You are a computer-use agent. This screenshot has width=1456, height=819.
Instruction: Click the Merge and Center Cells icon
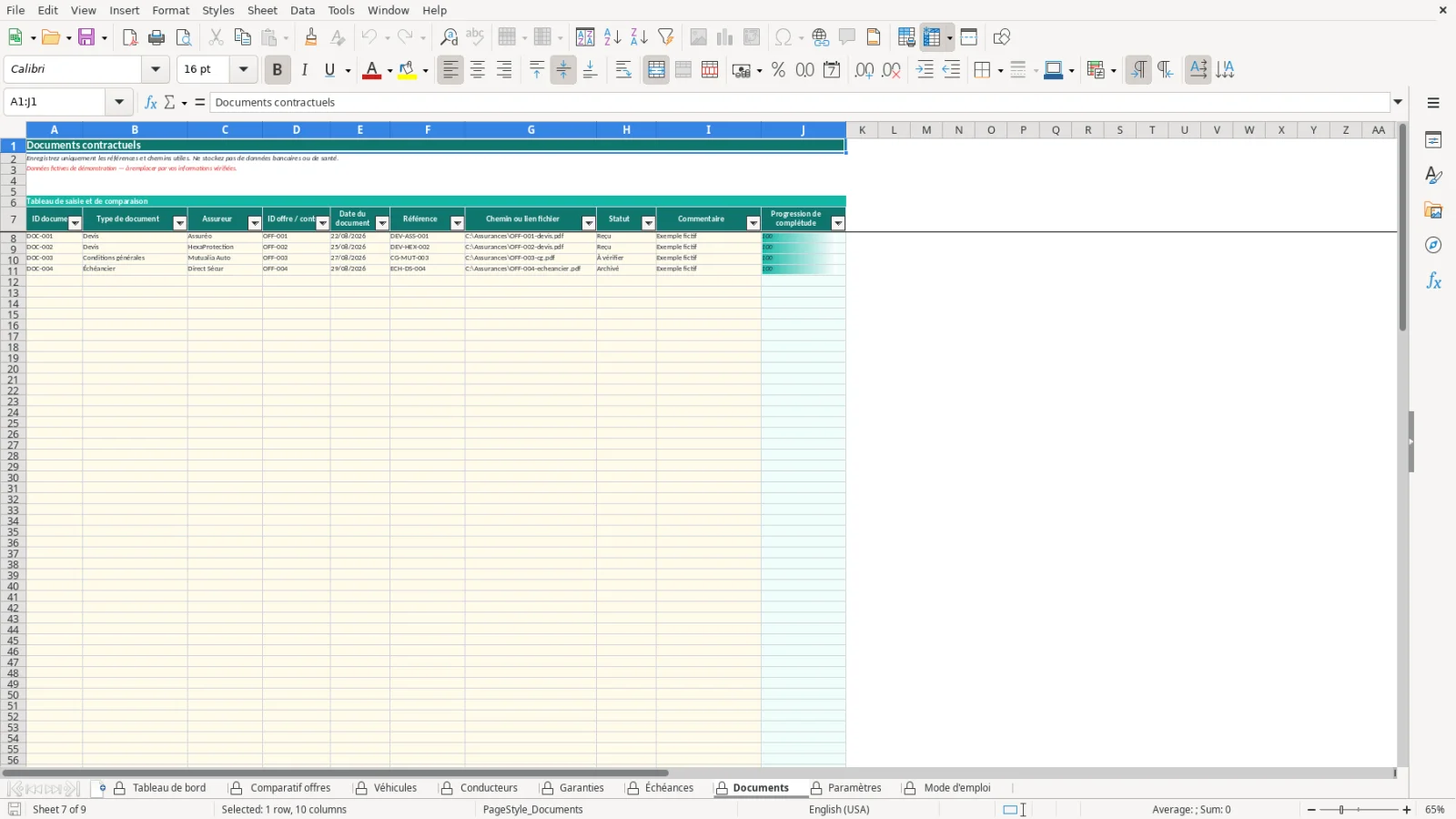tap(656, 70)
